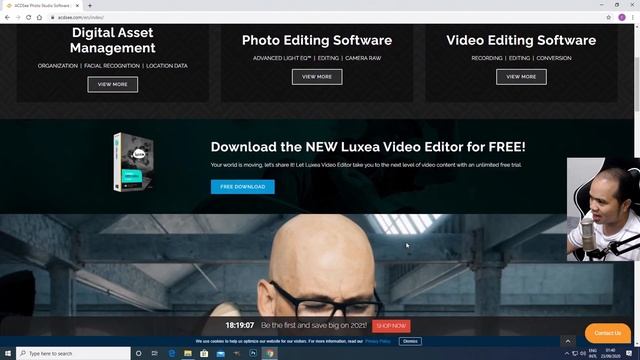Click the orange Contact Us button

[608, 333]
